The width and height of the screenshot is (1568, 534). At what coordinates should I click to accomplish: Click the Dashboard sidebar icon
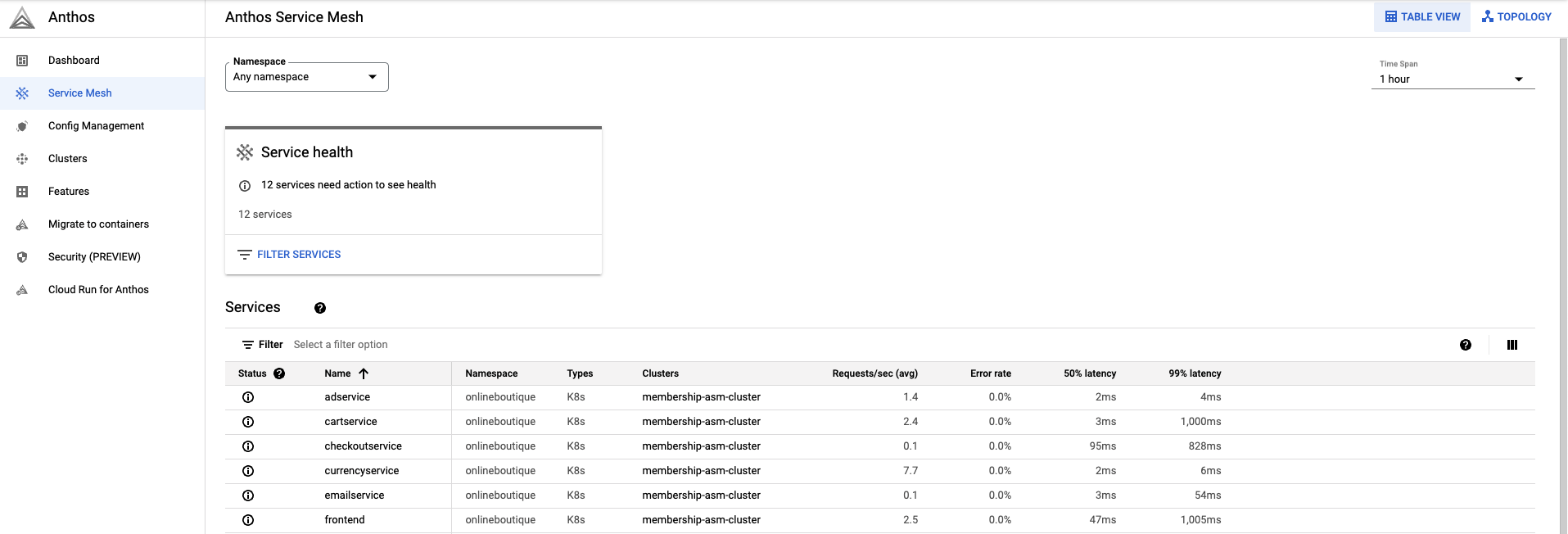22,61
